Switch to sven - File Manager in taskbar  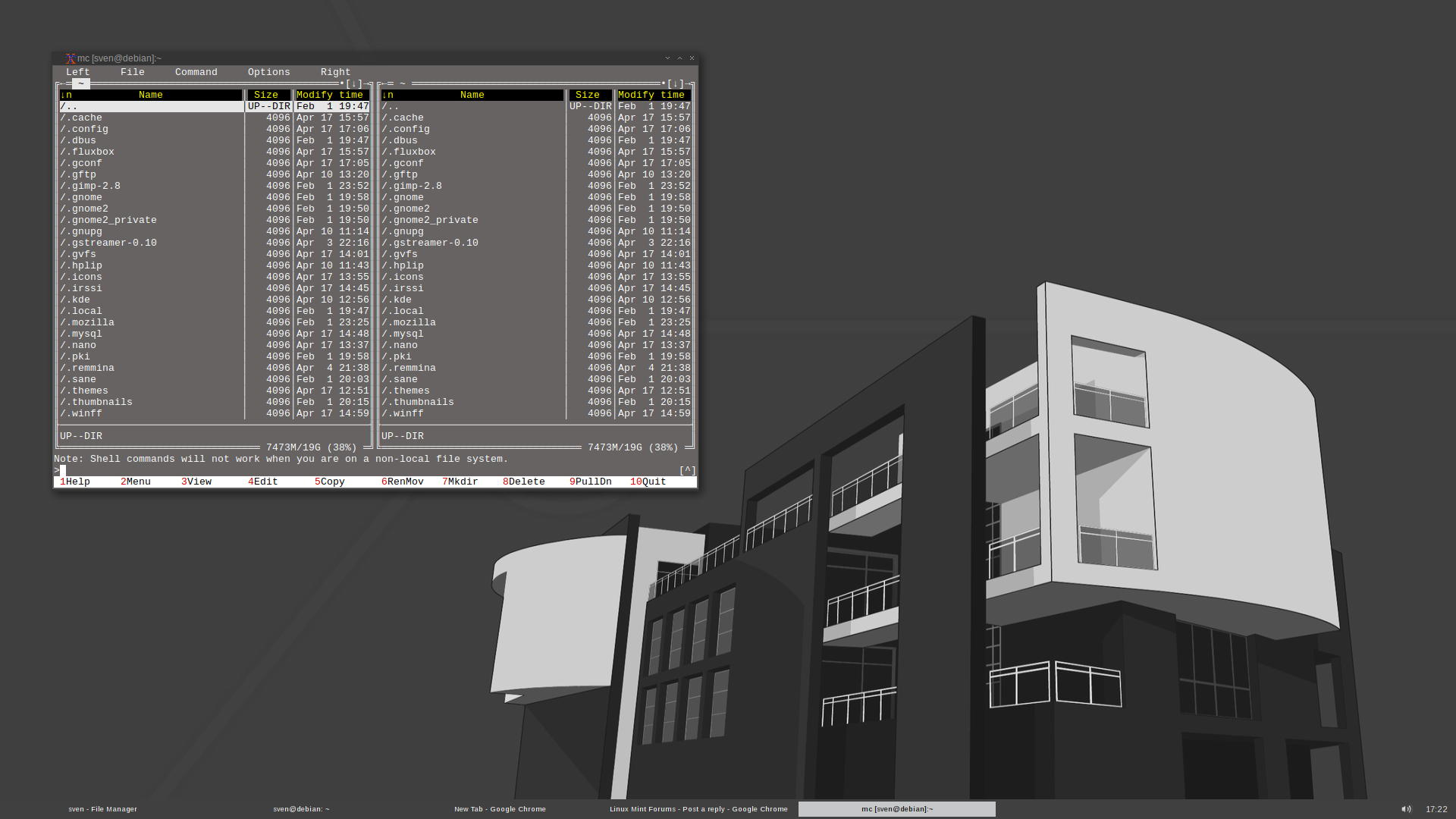[103, 809]
